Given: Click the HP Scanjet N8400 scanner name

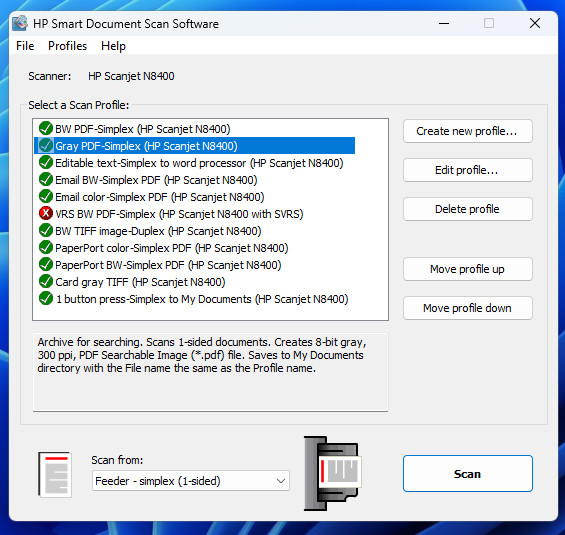Looking at the screenshot, I should (131, 76).
